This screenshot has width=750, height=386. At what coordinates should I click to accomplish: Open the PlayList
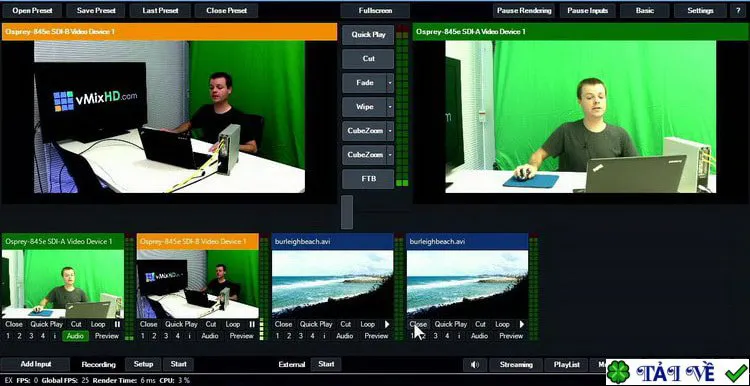click(566, 364)
